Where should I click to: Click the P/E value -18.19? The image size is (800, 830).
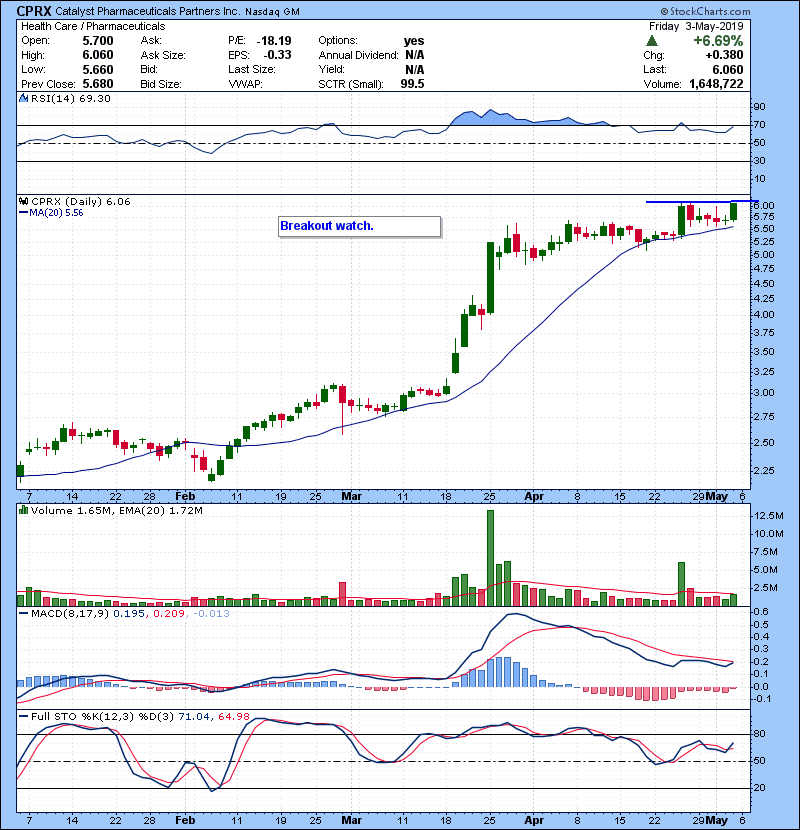[274, 41]
